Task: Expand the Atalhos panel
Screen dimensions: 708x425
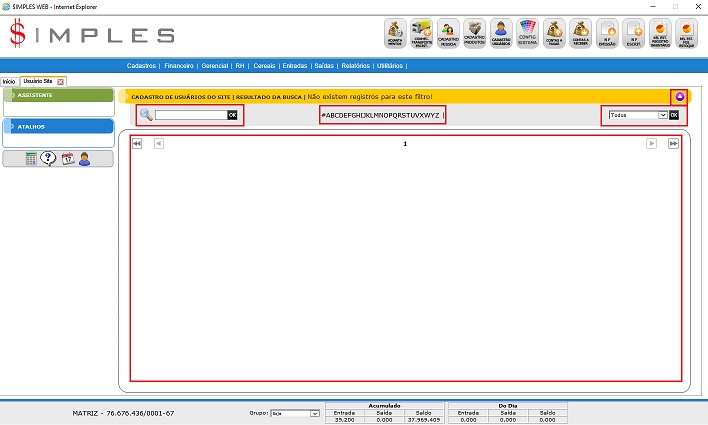Action: click(x=58, y=127)
